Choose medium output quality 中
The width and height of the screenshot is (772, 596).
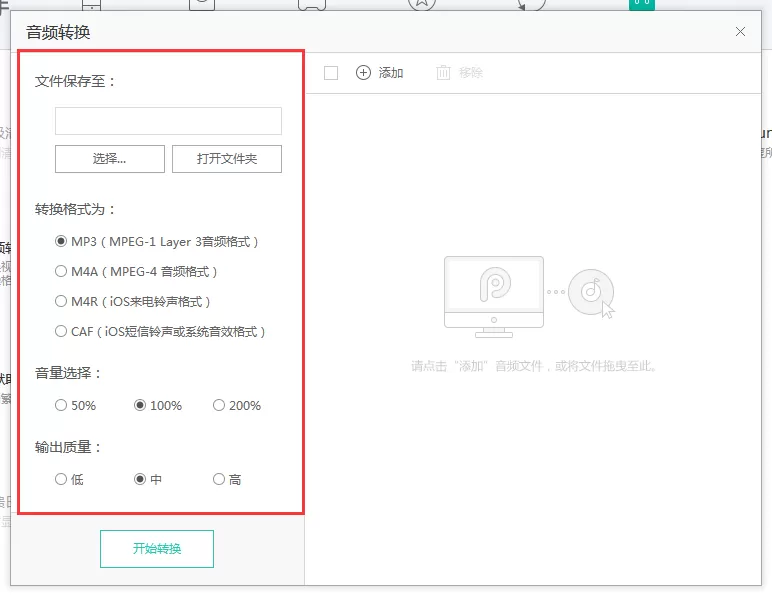click(x=140, y=479)
